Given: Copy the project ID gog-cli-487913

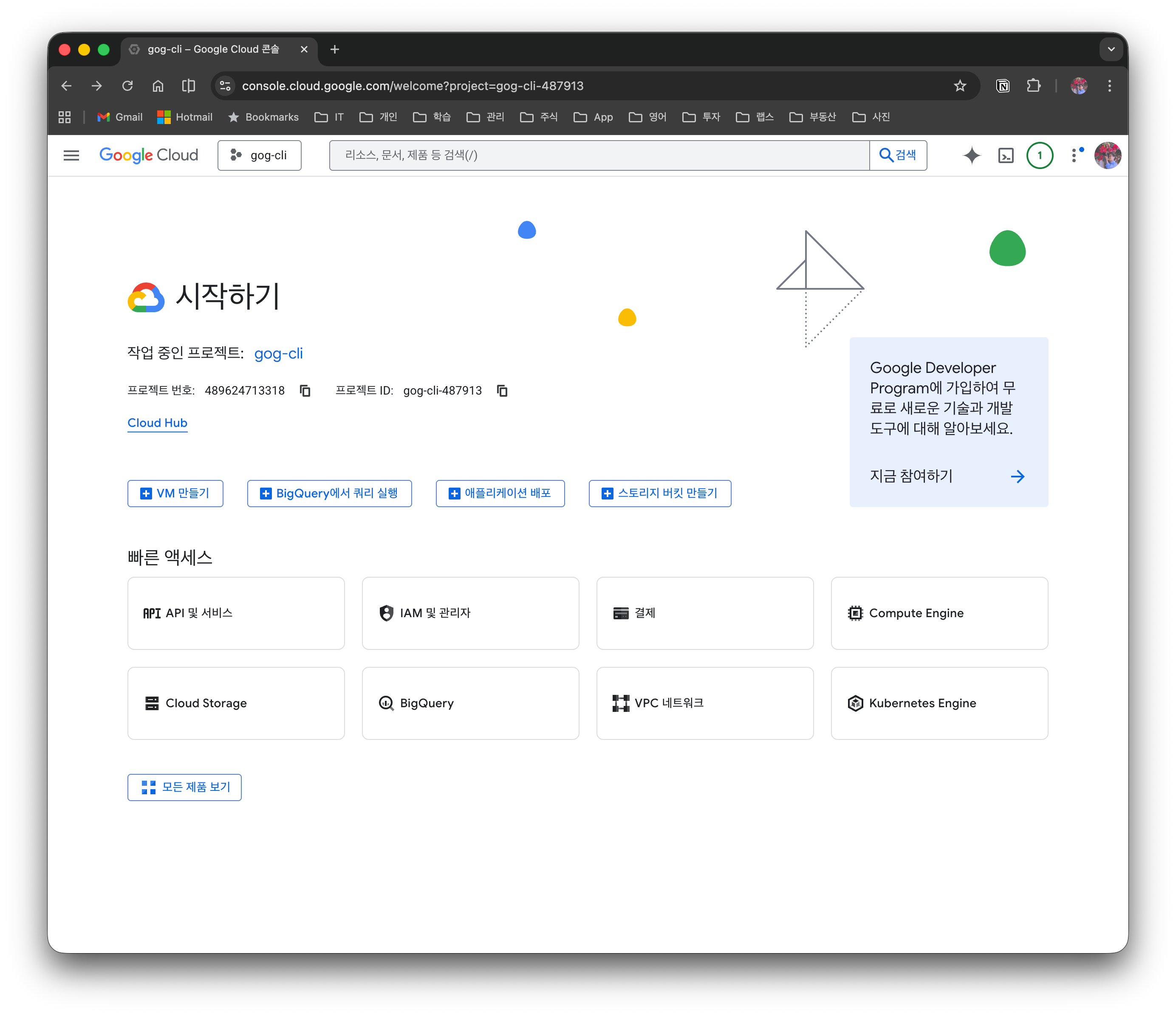Looking at the screenshot, I should [x=502, y=390].
